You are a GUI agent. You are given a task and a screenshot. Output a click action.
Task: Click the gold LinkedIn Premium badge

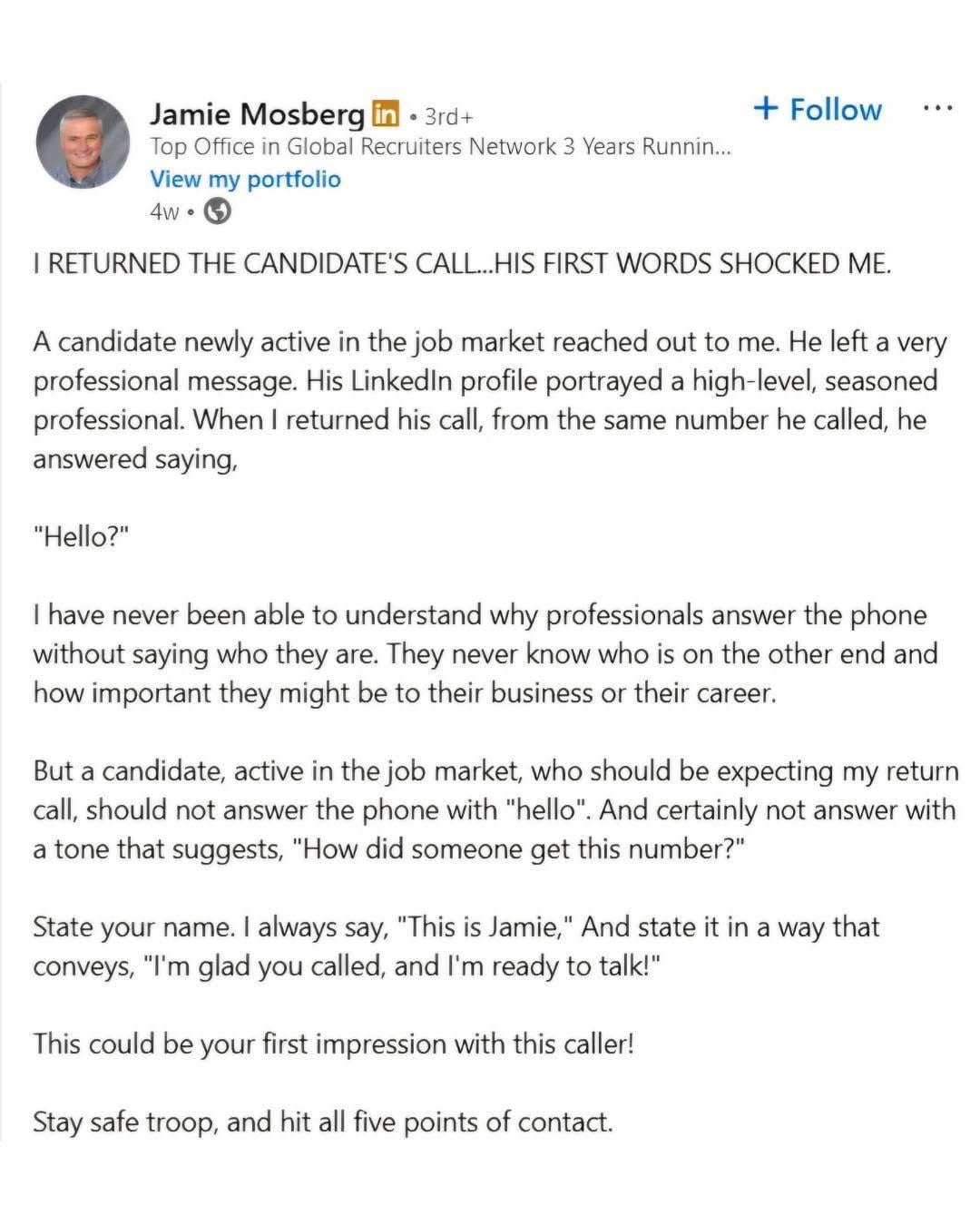click(x=385, y=114)
